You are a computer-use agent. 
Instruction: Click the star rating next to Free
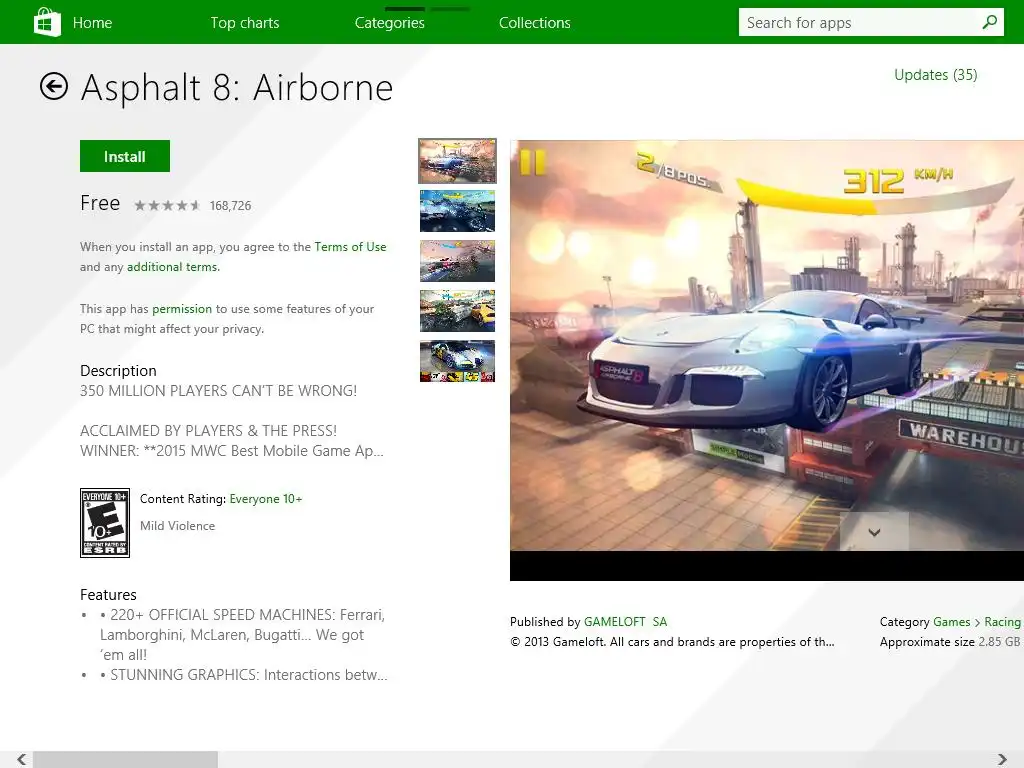[167, 206]
